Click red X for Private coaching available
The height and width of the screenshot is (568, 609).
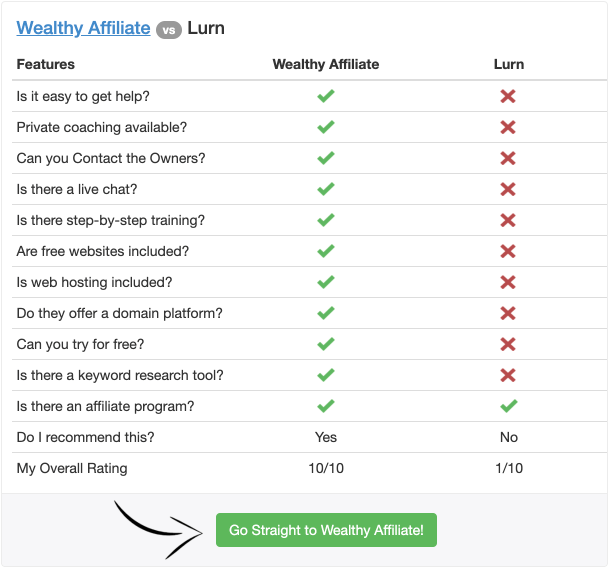click(x=508, y=127)
